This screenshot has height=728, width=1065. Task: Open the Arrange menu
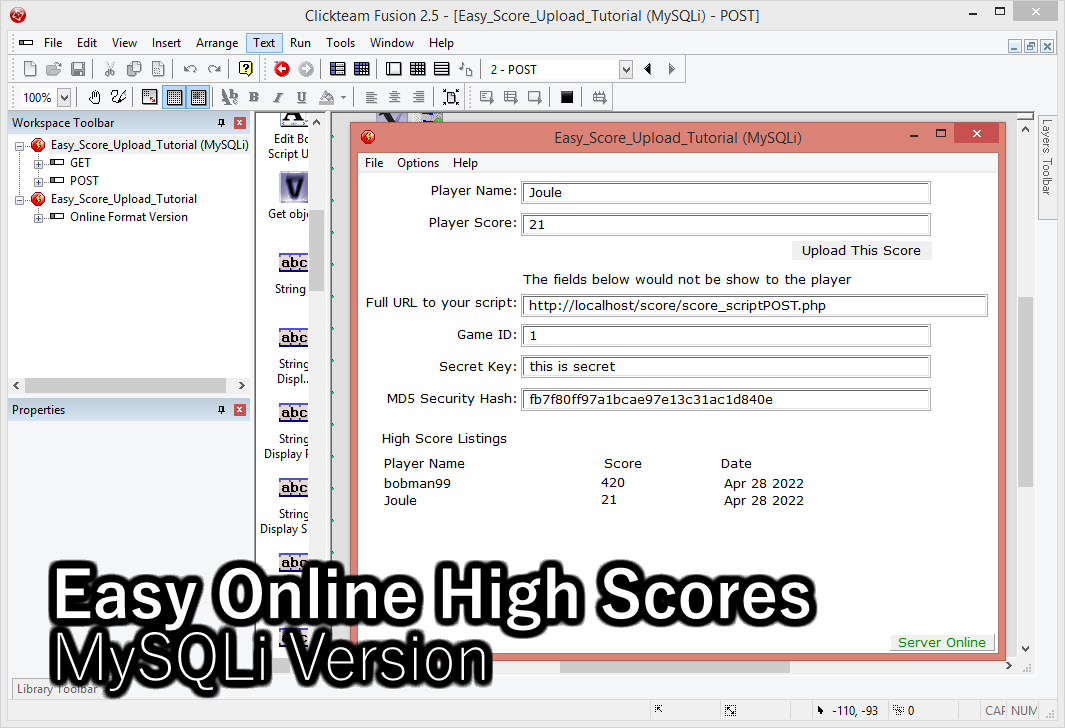pos(217,43)
